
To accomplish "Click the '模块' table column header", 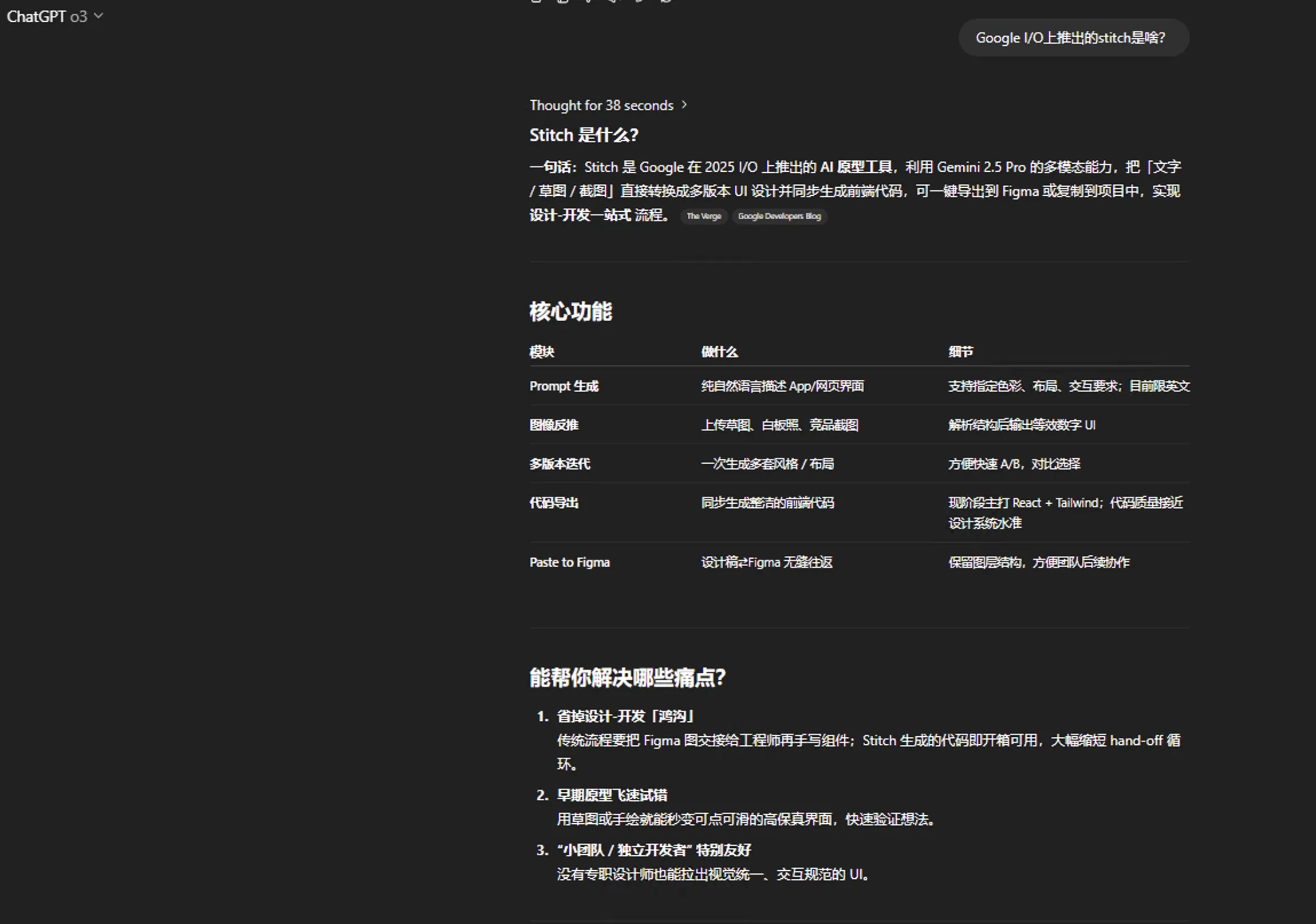I will coord(542,352).
